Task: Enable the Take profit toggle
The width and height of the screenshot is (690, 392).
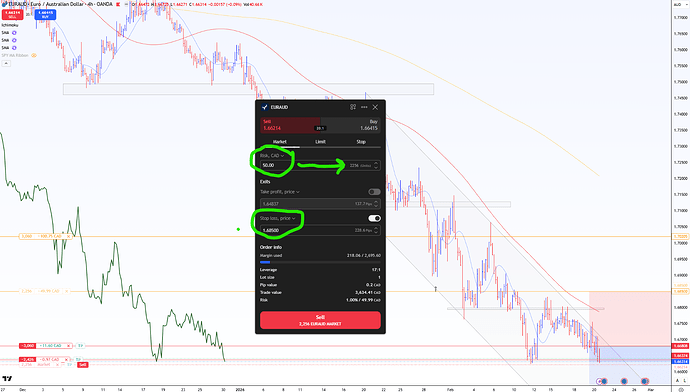Action: coord(374,192)
